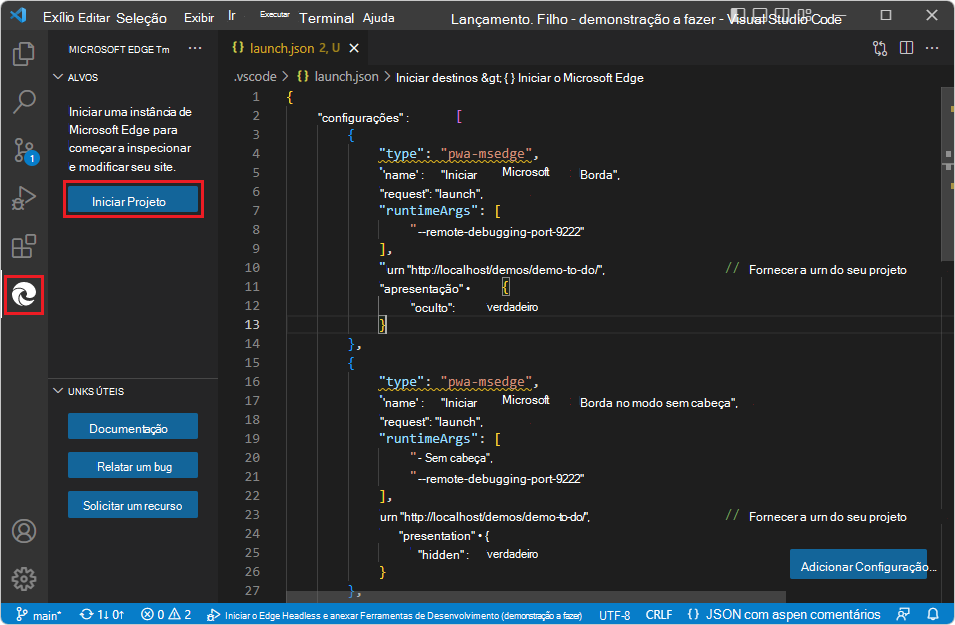Collapse the ALVOS section
This screenshot has width=955, height=625.
tap(76, 77)
